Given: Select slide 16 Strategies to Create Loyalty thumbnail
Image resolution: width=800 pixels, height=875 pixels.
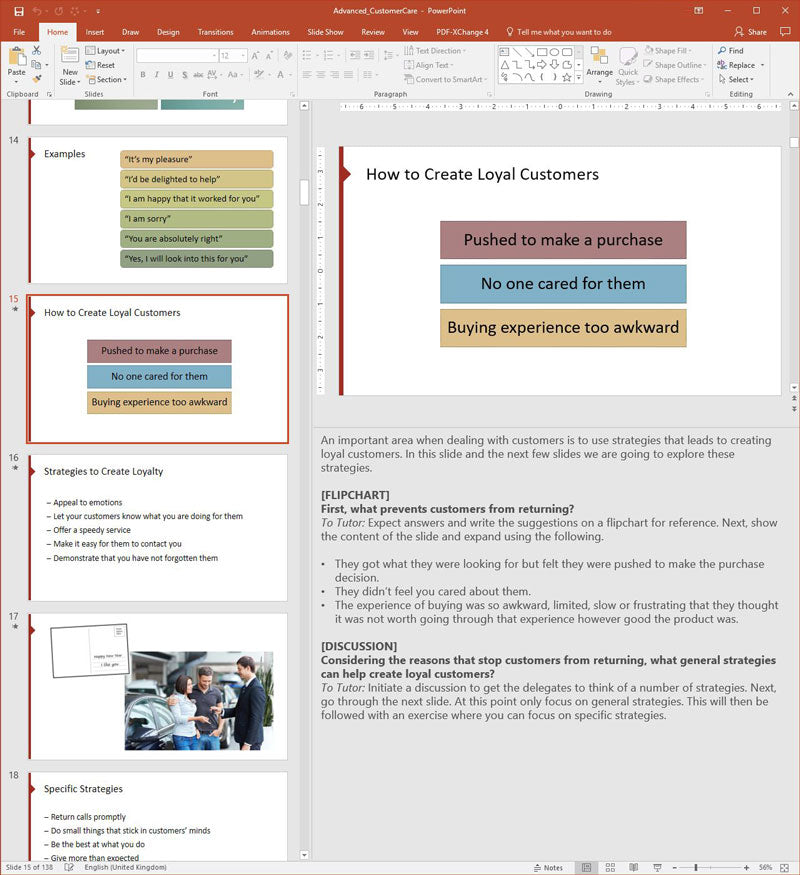Looking at the screenshot, I should (x=158, y=528).
